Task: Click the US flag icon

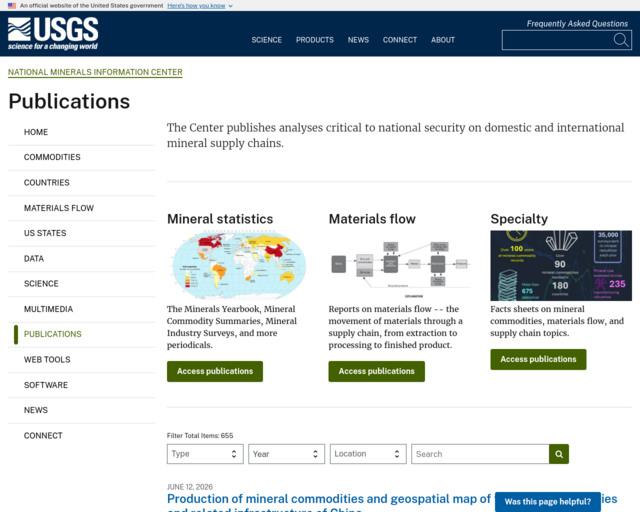Action: click(x=12, y=6)
